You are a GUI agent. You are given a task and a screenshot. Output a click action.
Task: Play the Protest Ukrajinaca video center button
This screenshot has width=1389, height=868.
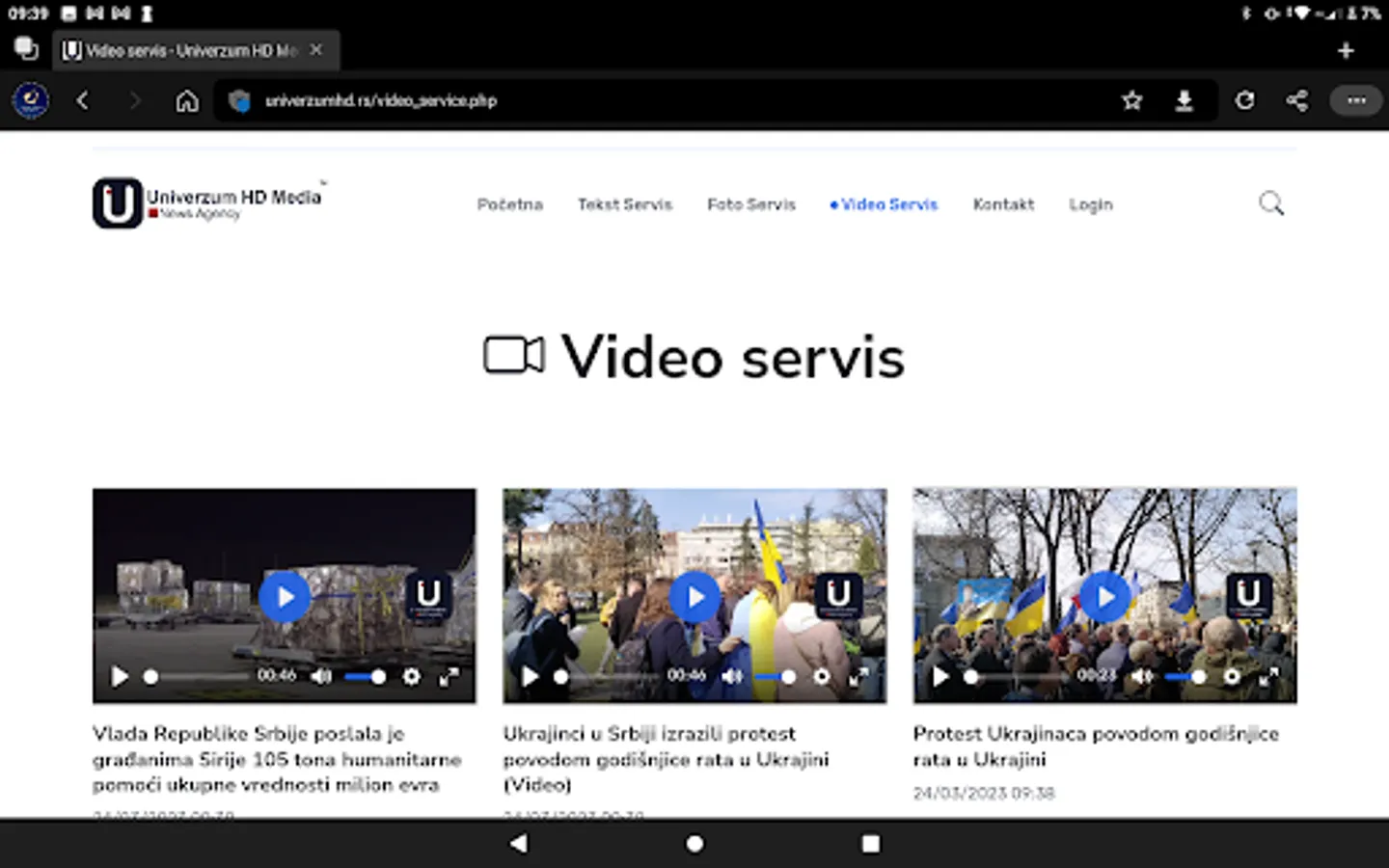click(1105, 597)
